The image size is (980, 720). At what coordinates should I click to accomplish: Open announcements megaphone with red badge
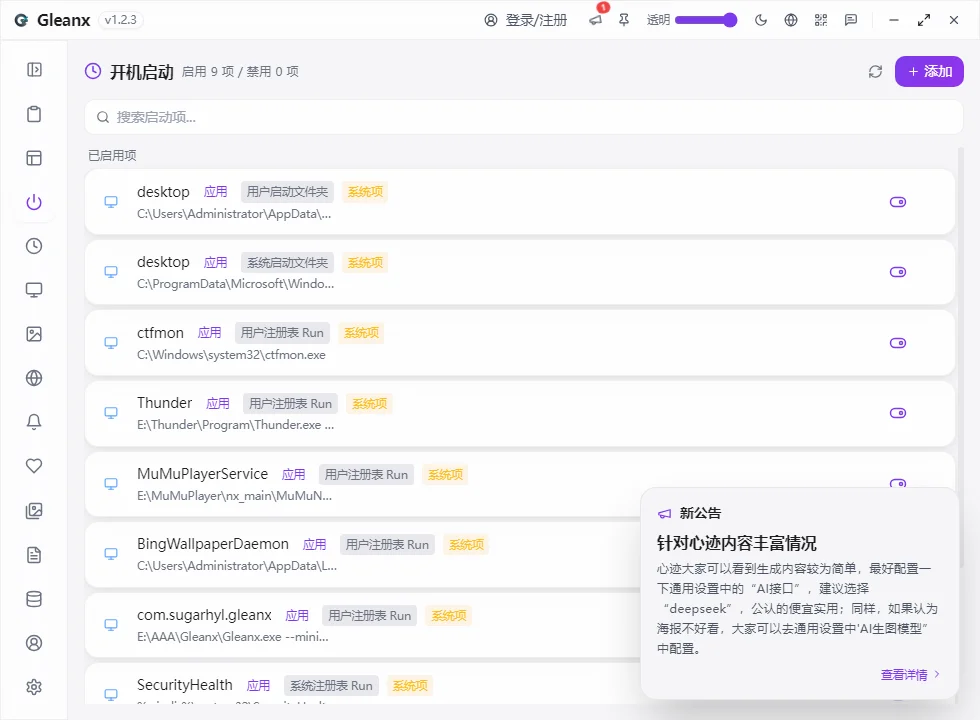pos(596,20)
